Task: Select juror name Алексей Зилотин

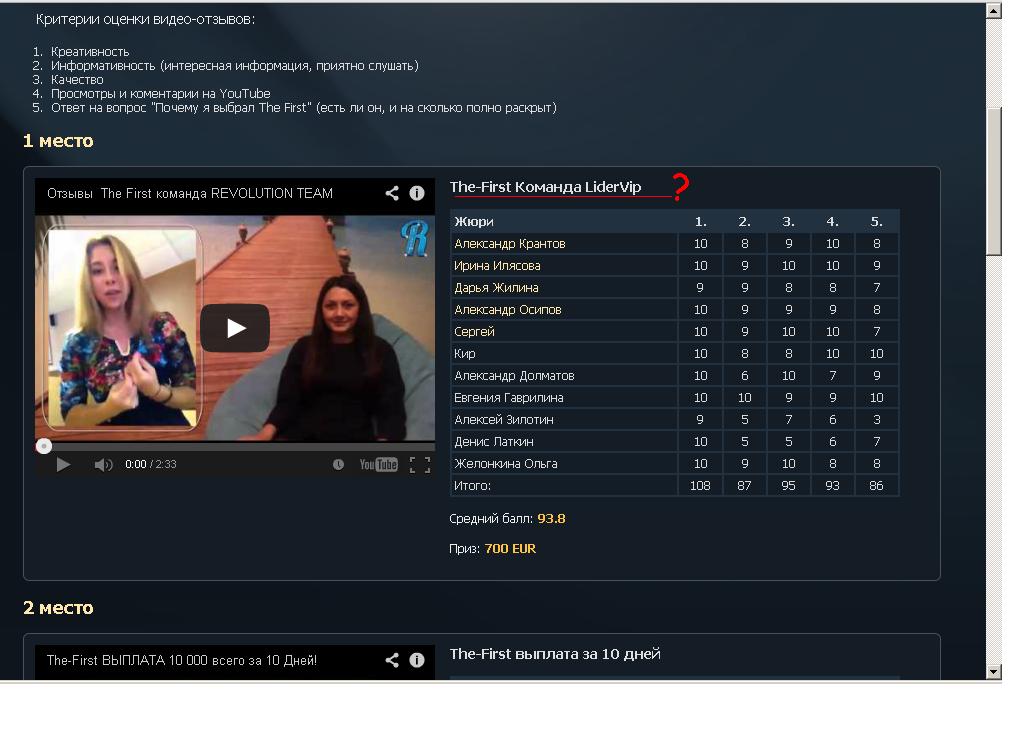Action: click(x=504, y=419)
